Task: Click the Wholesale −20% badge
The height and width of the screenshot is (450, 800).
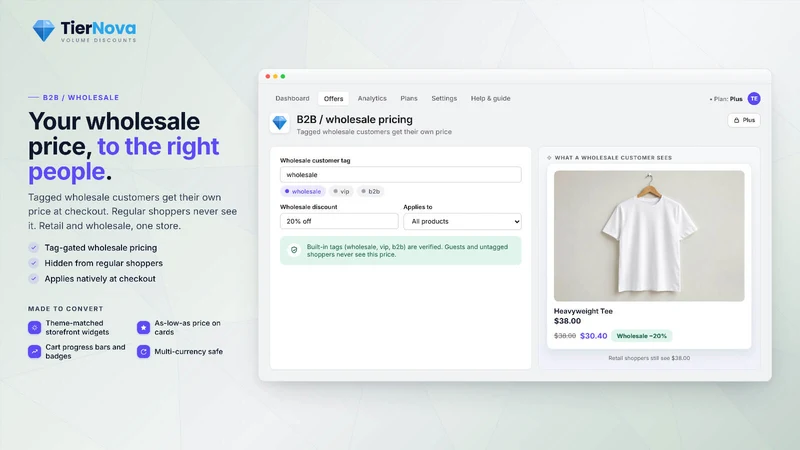Action: [x=641, y=336]
